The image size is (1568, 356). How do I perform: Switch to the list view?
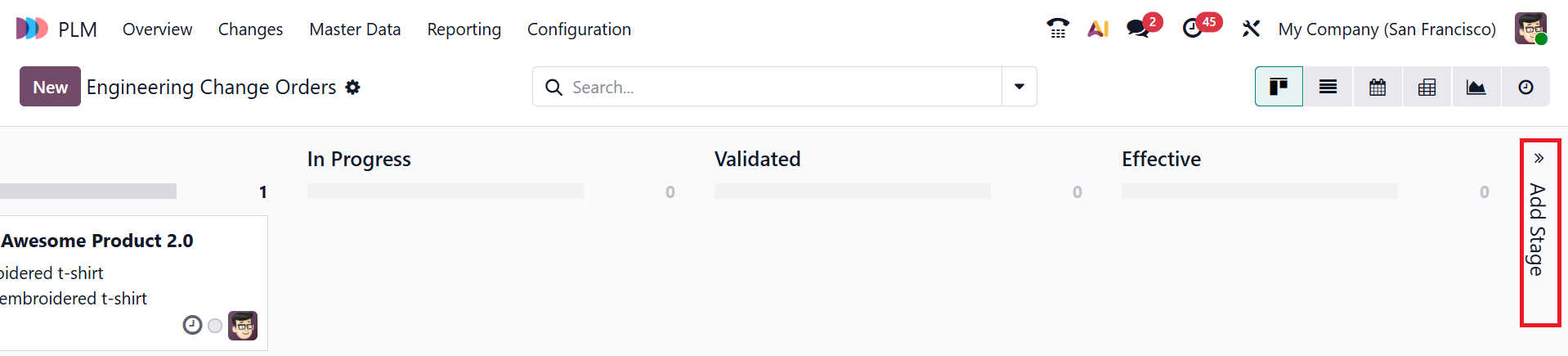click(x=1328, y=87)
